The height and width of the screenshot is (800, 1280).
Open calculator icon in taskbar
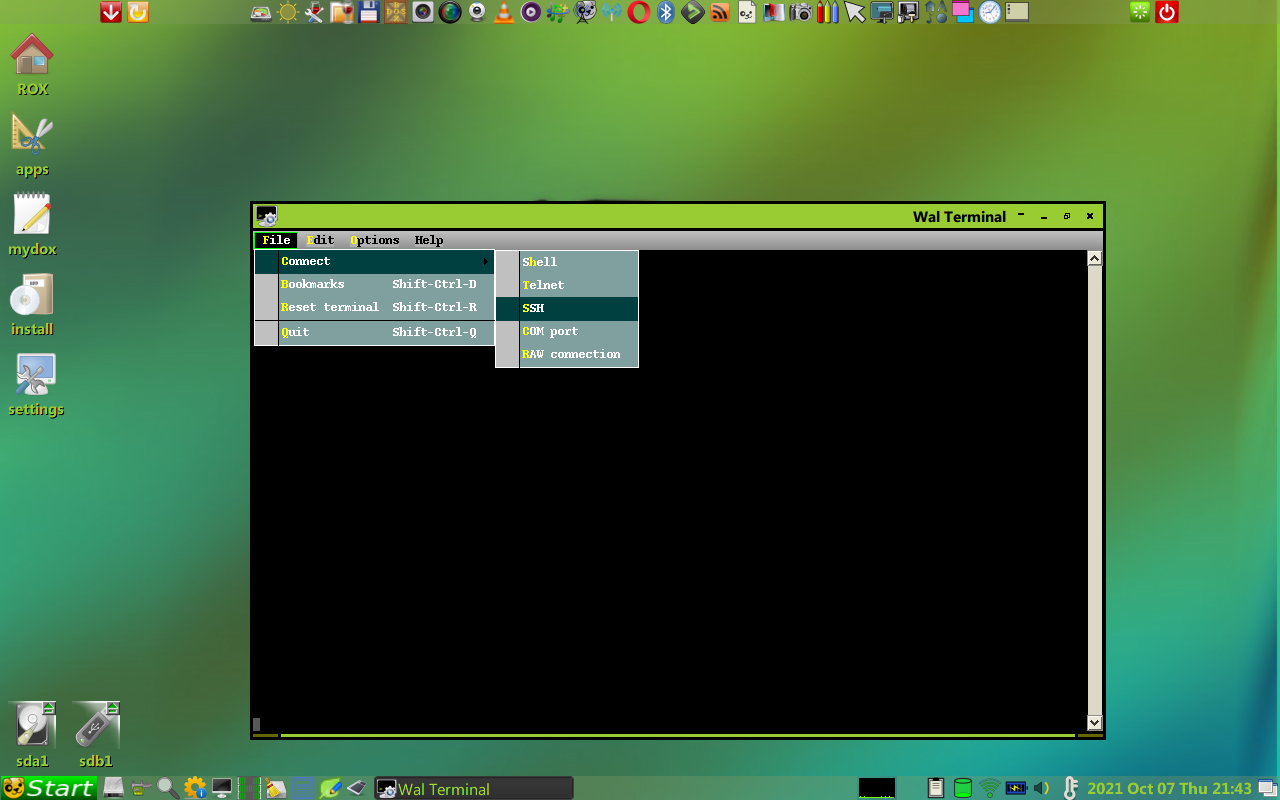tap(303, 788)
